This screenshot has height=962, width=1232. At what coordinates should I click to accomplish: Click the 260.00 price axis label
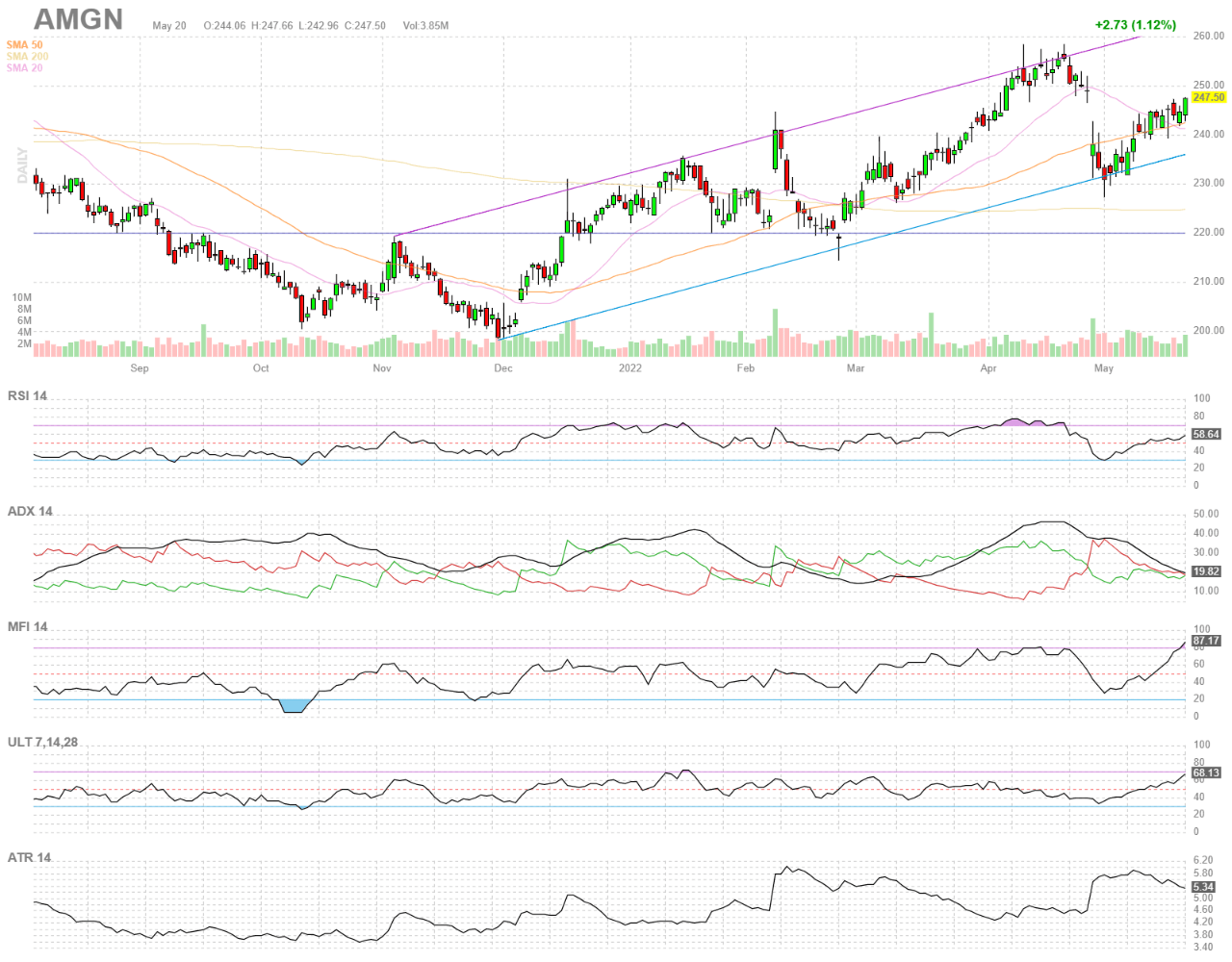(x=1209, y=37)
